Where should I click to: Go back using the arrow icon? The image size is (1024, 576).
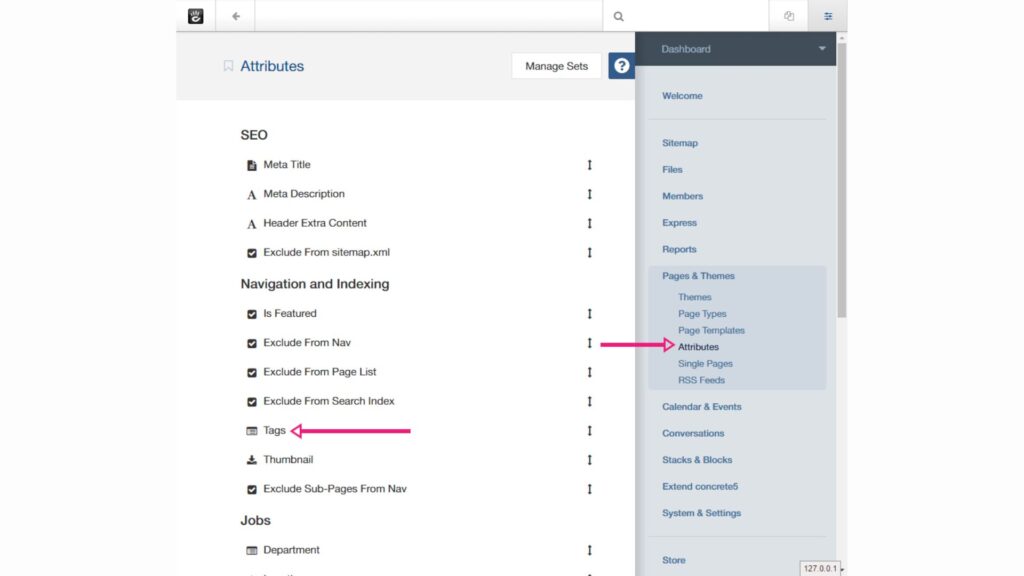(236, 16)
